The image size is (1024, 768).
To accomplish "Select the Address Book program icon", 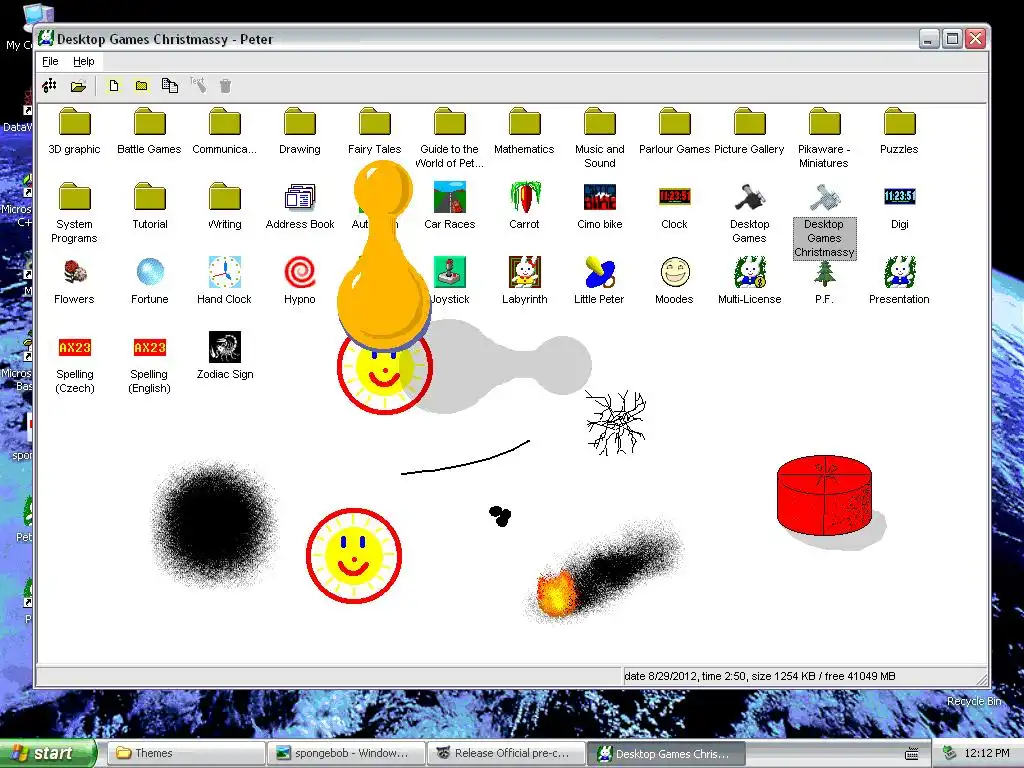I will [x=300, y=197].
